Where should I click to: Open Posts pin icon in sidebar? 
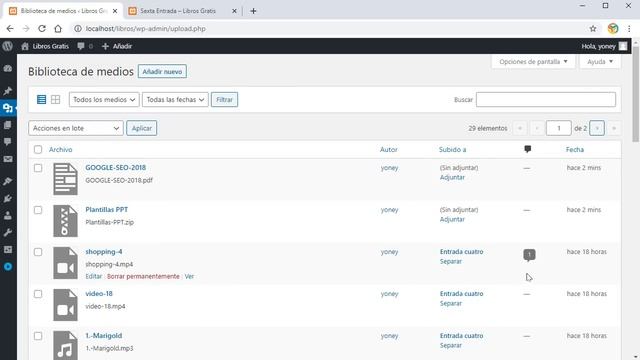[x=8, y=91]
